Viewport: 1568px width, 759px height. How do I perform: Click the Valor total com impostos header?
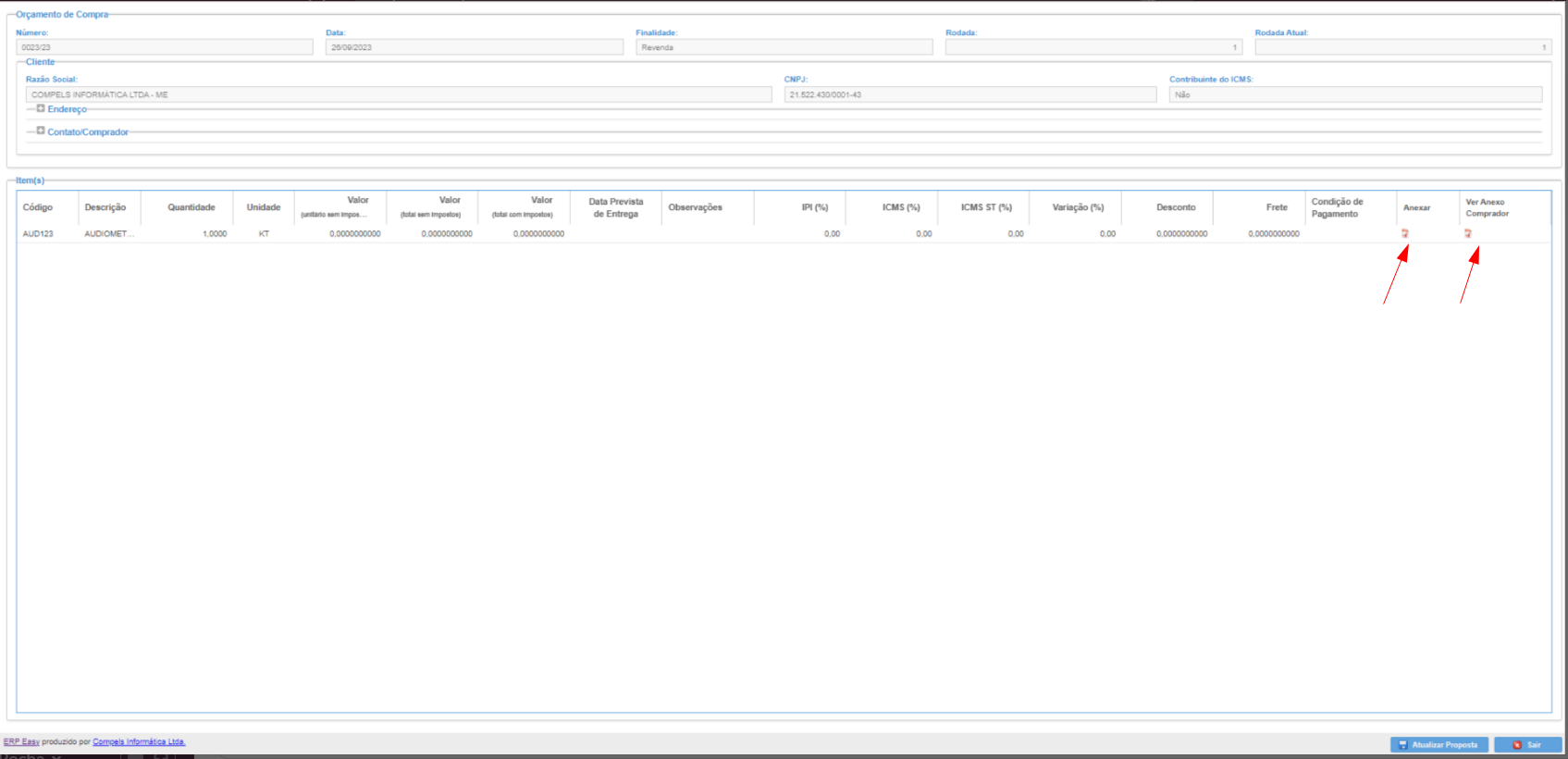click(524, 207)
